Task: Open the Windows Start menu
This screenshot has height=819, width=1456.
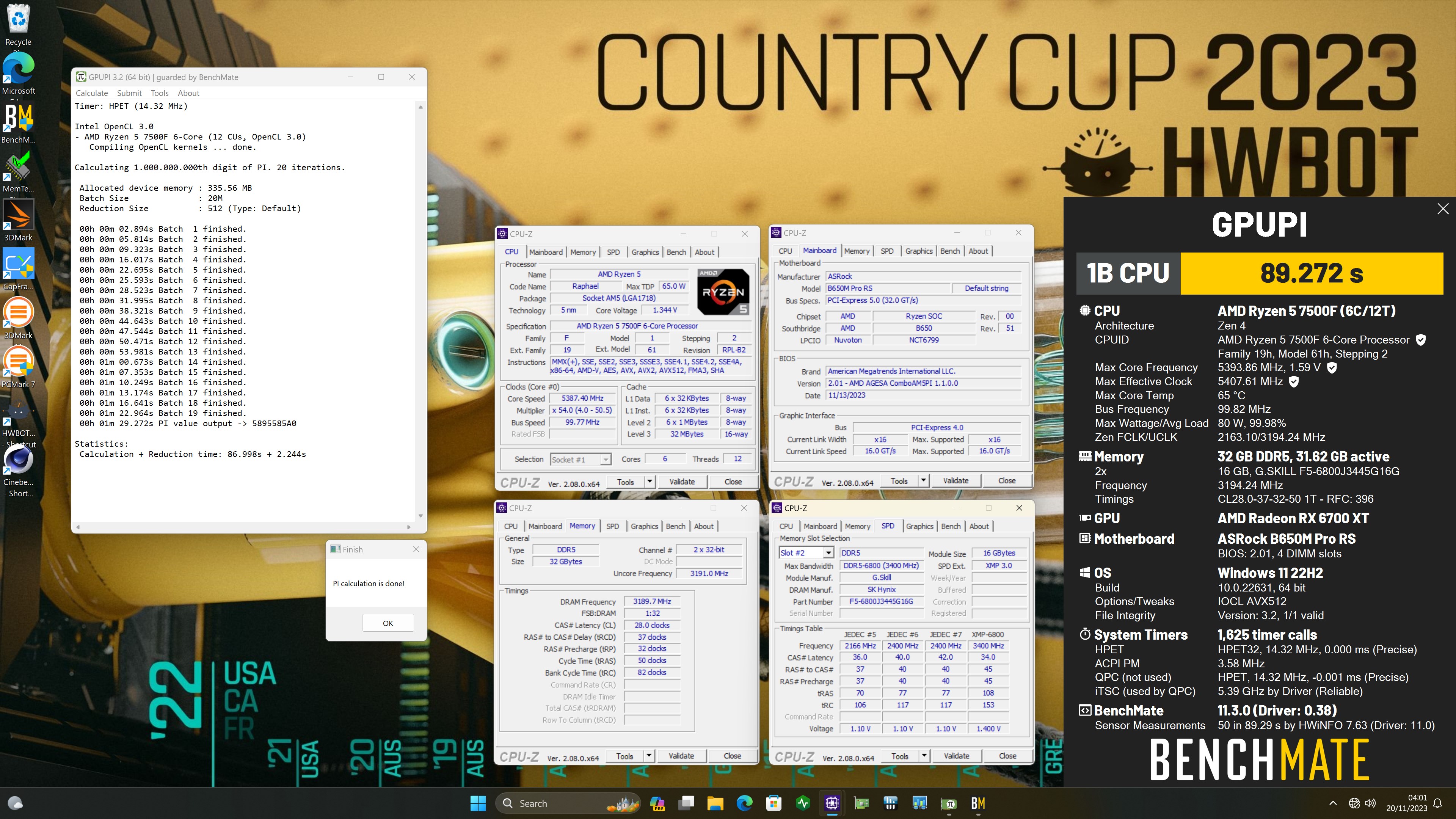Action: pos(478,803)
